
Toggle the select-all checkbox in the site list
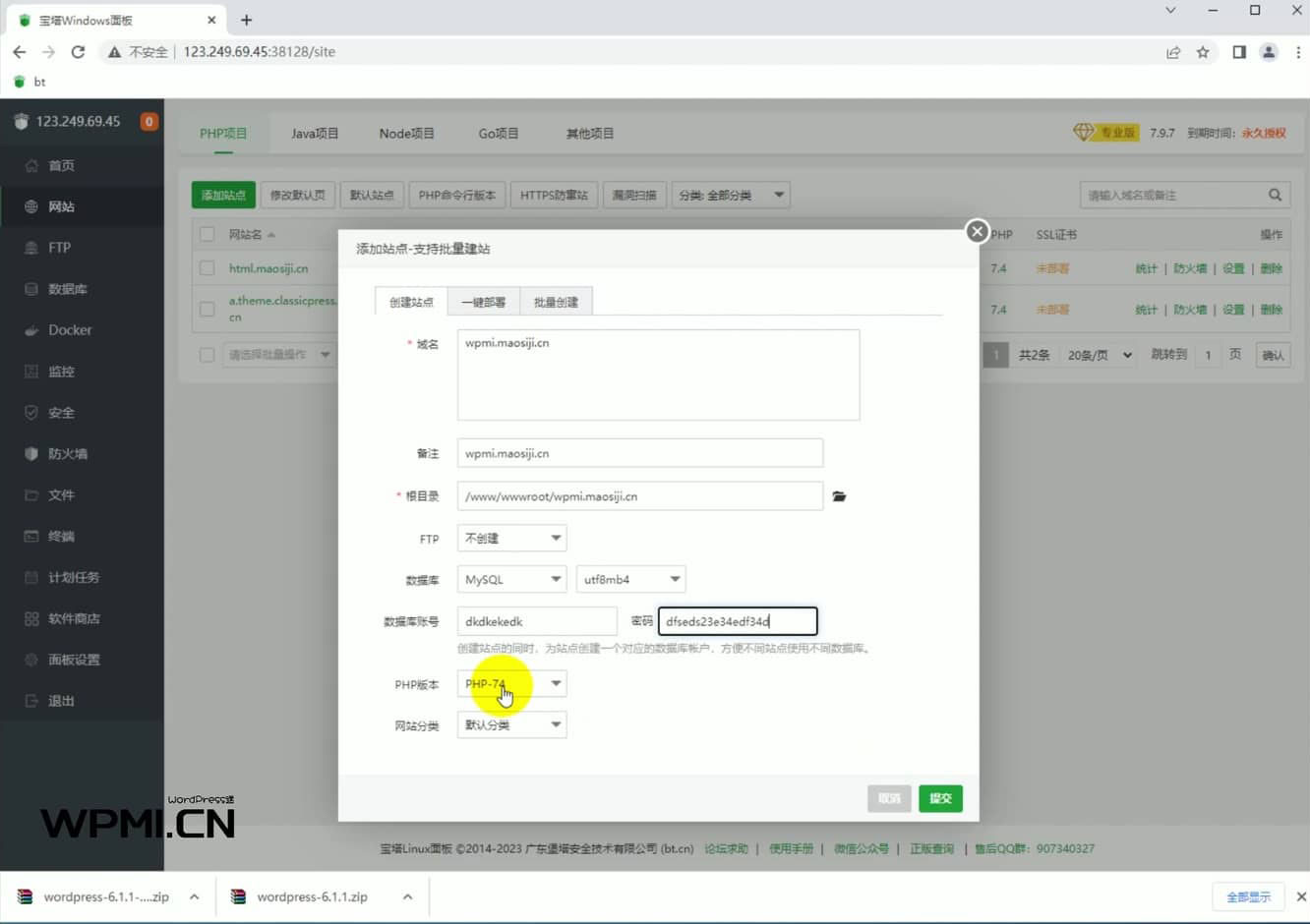click(206, 234)
